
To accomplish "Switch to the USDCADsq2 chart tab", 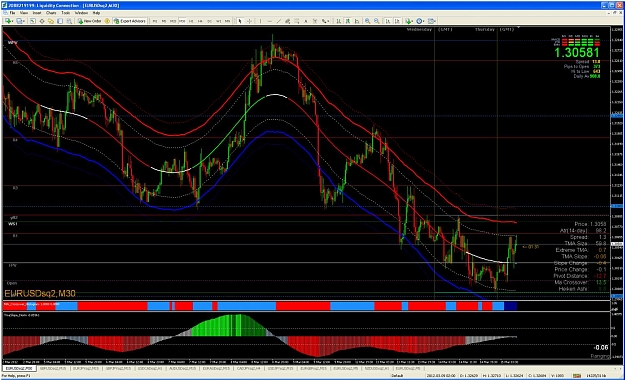I will (x=150, y=368).
